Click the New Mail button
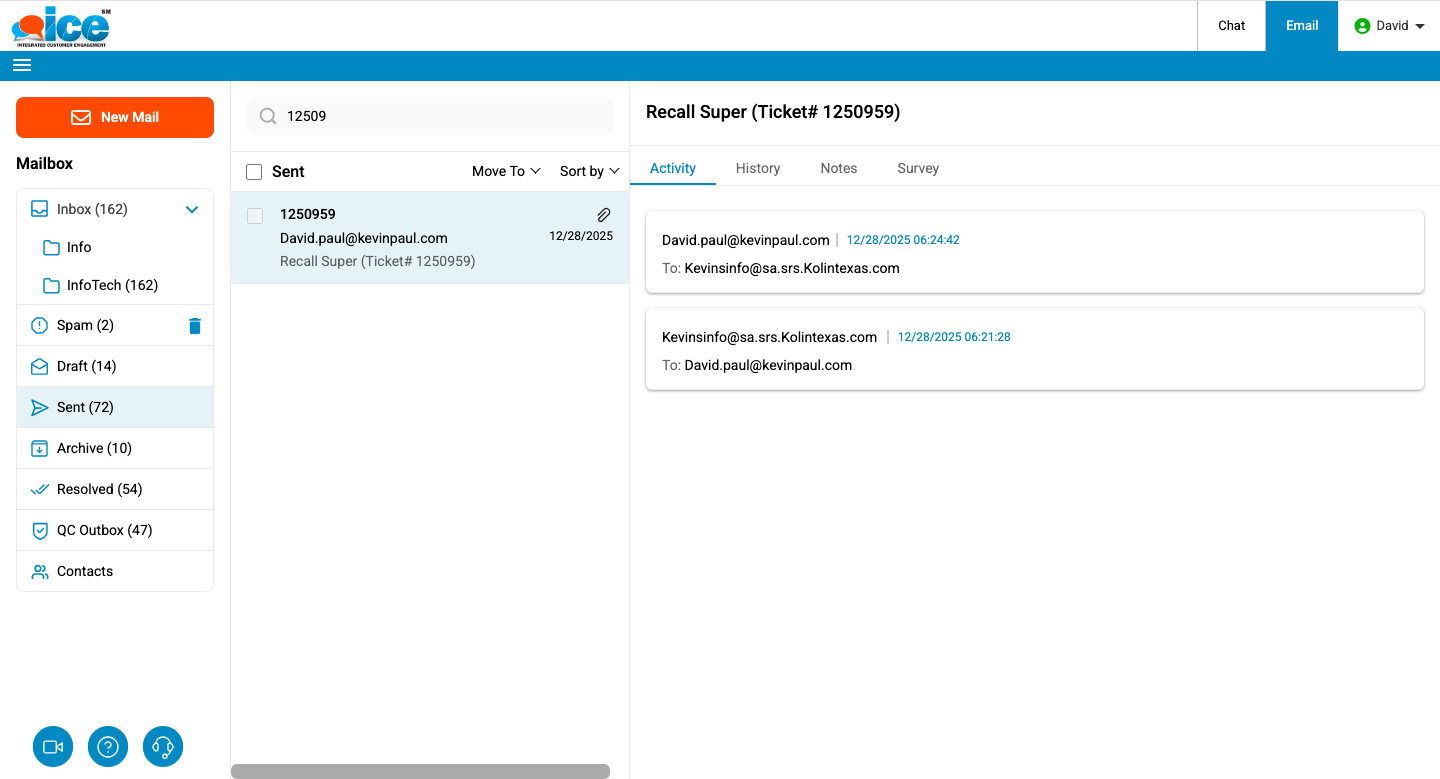The width and height of the screenshot is (1440, 779). coord(115,117)
